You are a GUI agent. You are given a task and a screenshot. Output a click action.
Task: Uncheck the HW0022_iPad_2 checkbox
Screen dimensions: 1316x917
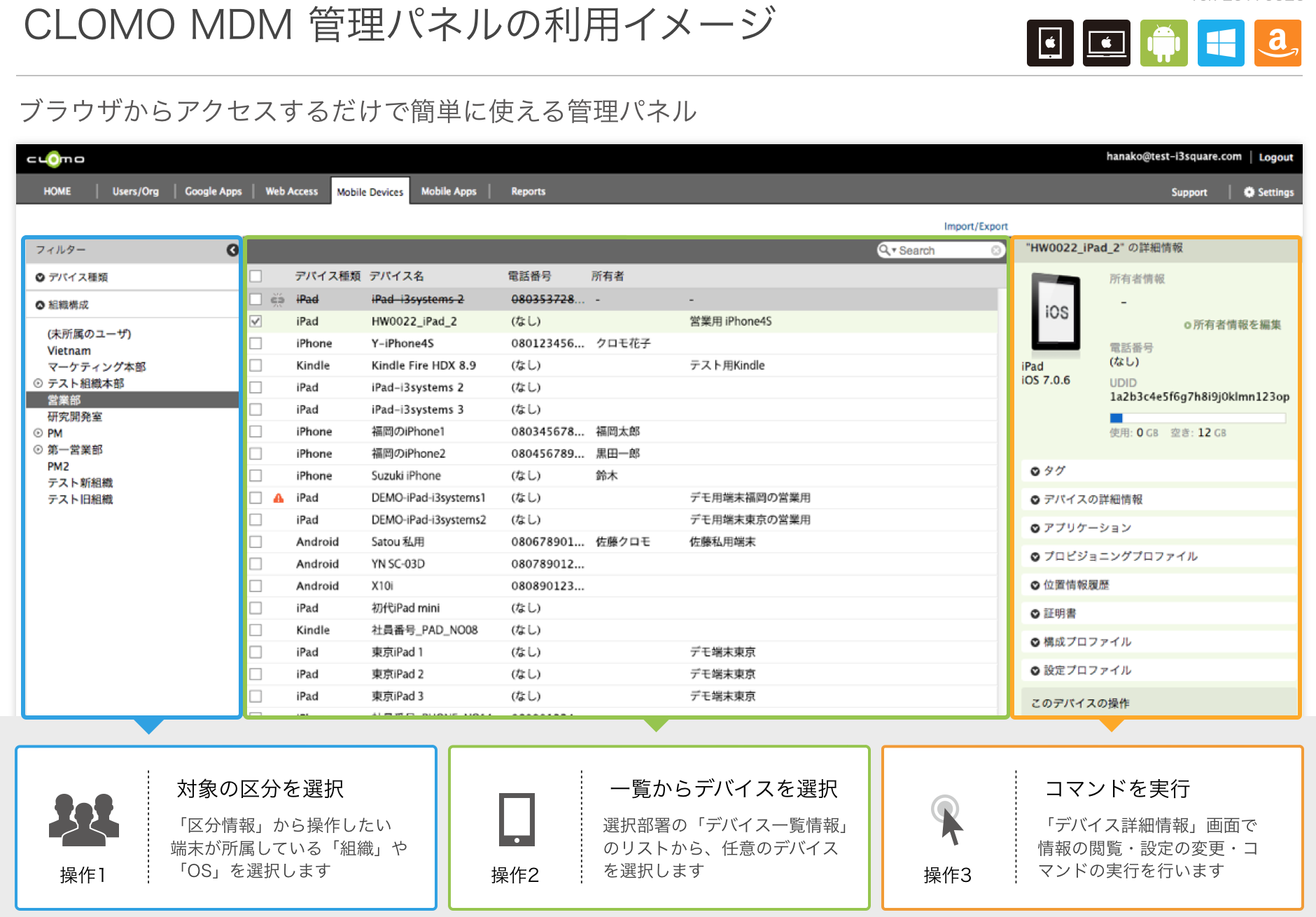coord(256,321)
